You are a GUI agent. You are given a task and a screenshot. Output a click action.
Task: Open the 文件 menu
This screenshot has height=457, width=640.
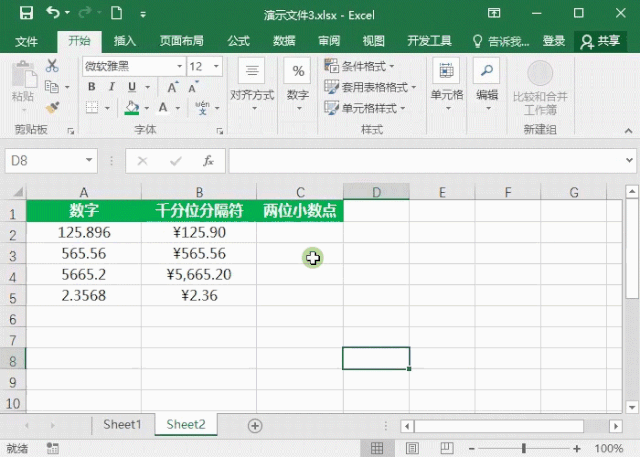[26, 41]
